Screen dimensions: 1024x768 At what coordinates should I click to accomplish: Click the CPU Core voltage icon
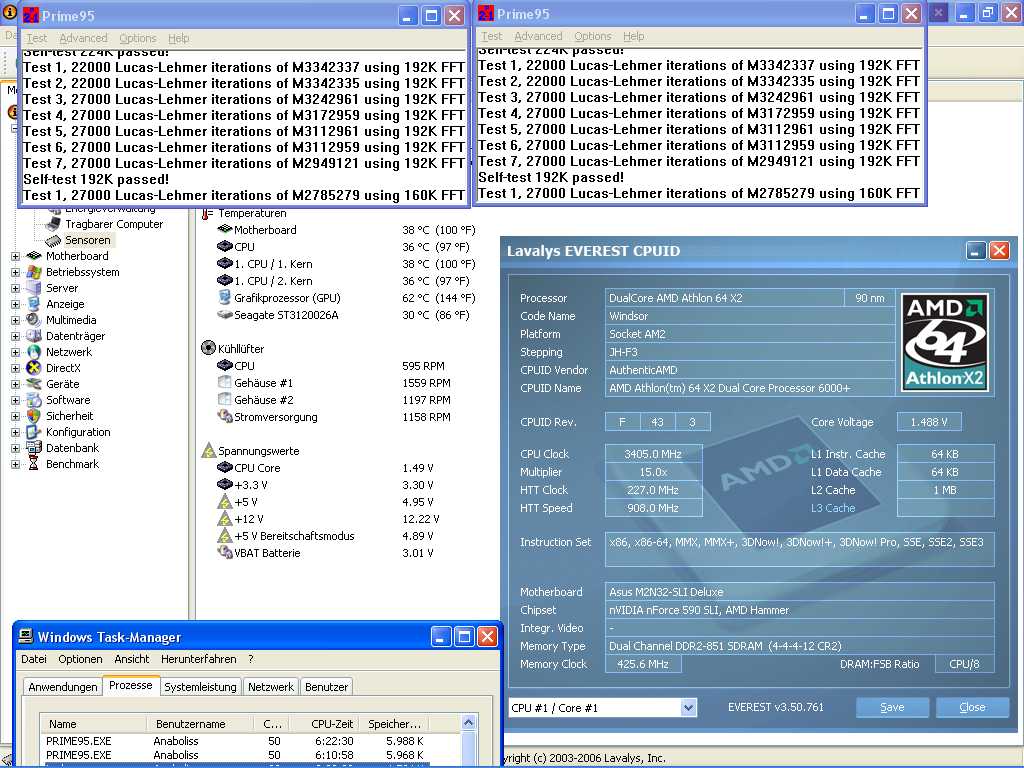[225, 468]
